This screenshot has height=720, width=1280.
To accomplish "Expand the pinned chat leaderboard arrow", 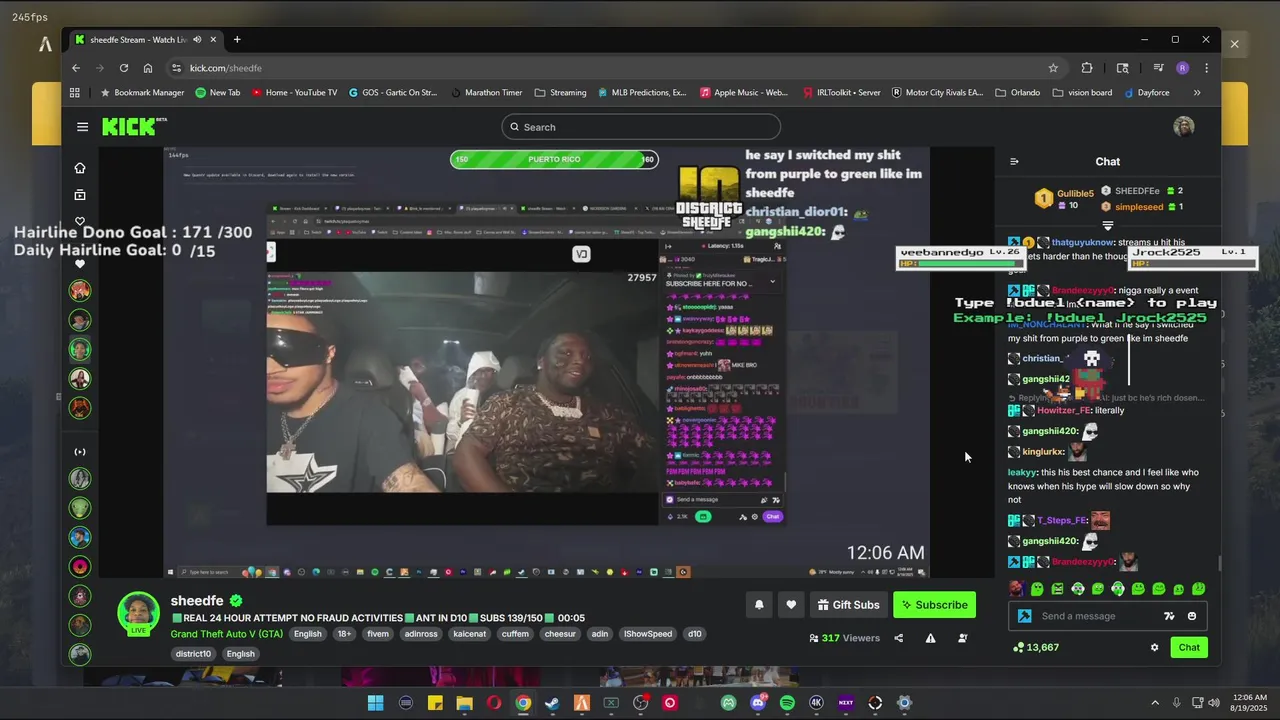I will [1107, 225].
